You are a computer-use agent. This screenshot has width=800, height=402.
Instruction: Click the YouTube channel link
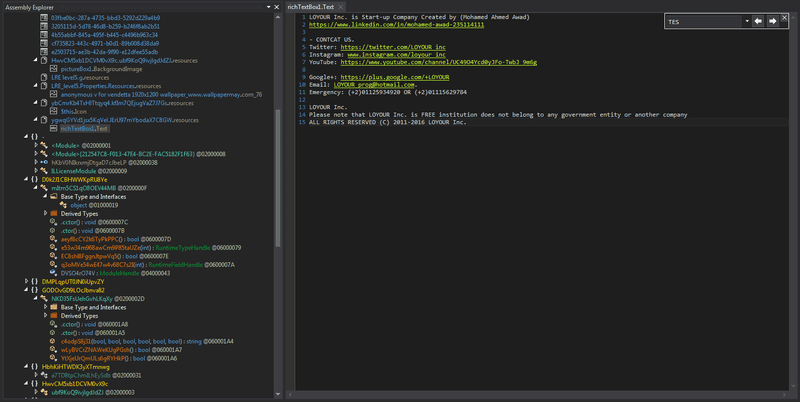439,62
